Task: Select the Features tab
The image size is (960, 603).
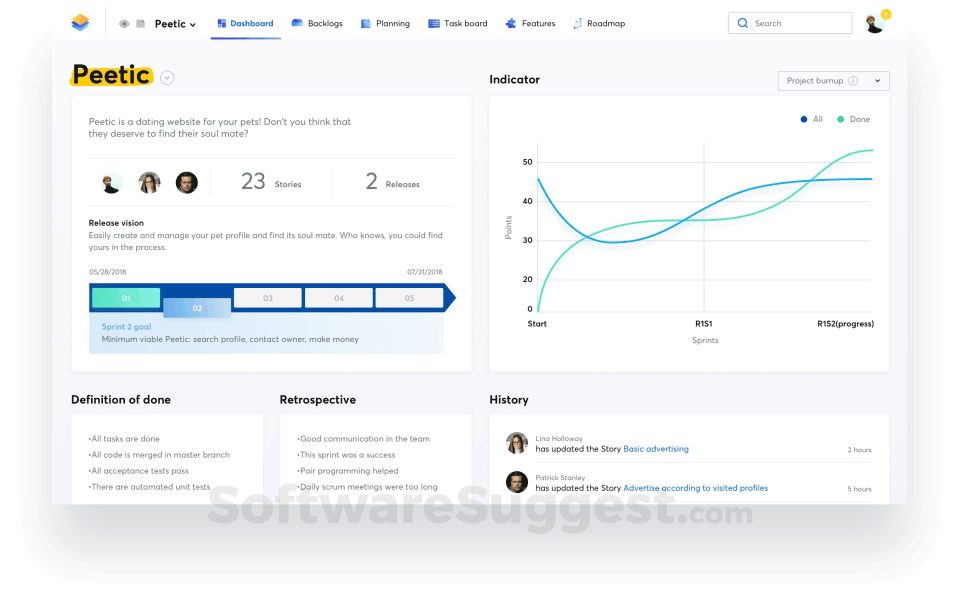Action: (x=530, y=23)
